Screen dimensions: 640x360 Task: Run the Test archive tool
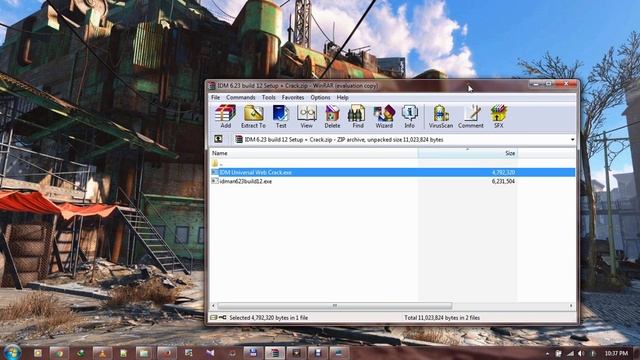click(281, 116)
